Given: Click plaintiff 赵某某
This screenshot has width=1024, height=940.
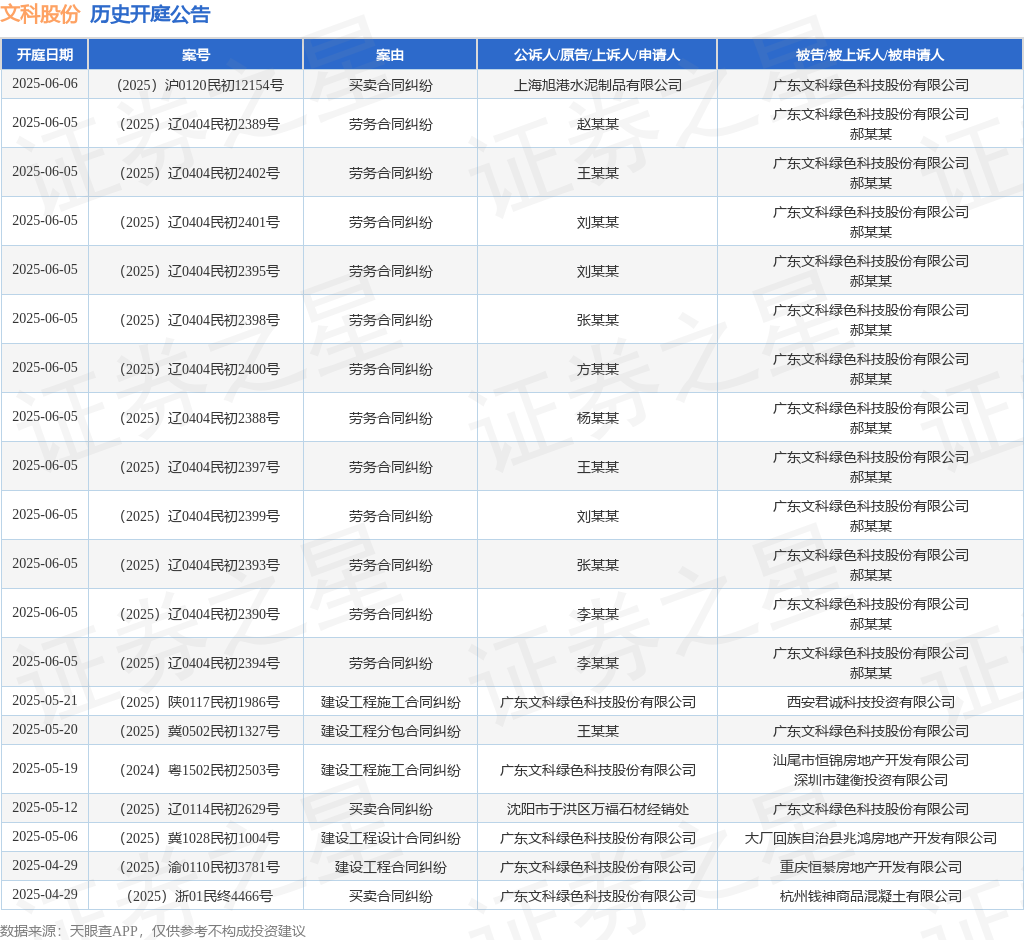Looking at the screenshot, I should (x=598, y=124).
